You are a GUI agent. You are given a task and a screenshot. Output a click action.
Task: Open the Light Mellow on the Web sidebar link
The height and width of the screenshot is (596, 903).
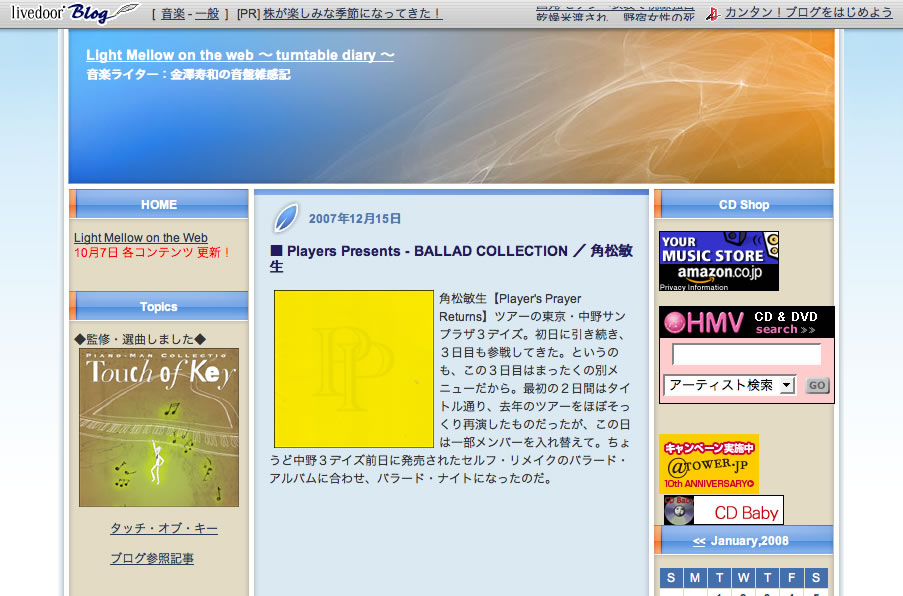(x=141, y=238)
